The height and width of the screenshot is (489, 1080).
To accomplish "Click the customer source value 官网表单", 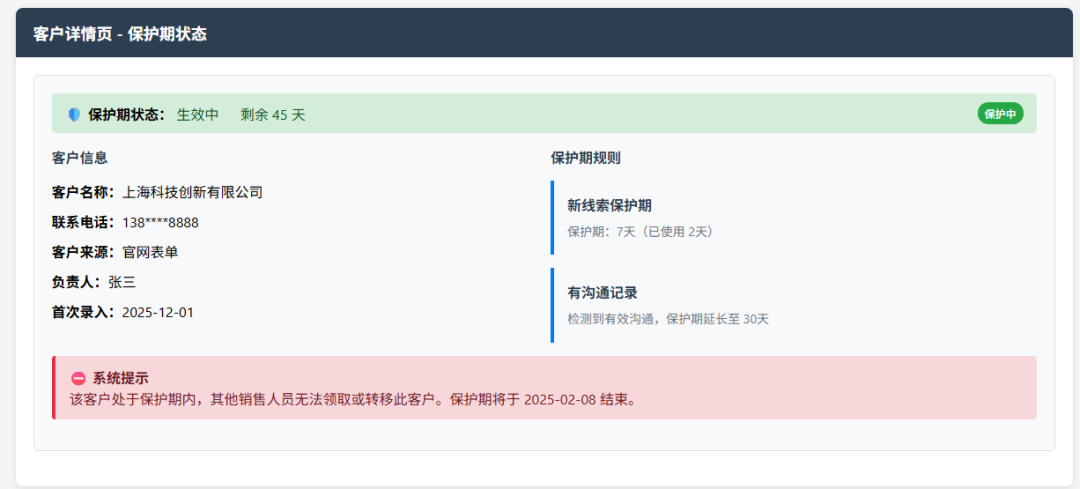I will (x=150, y=253).
